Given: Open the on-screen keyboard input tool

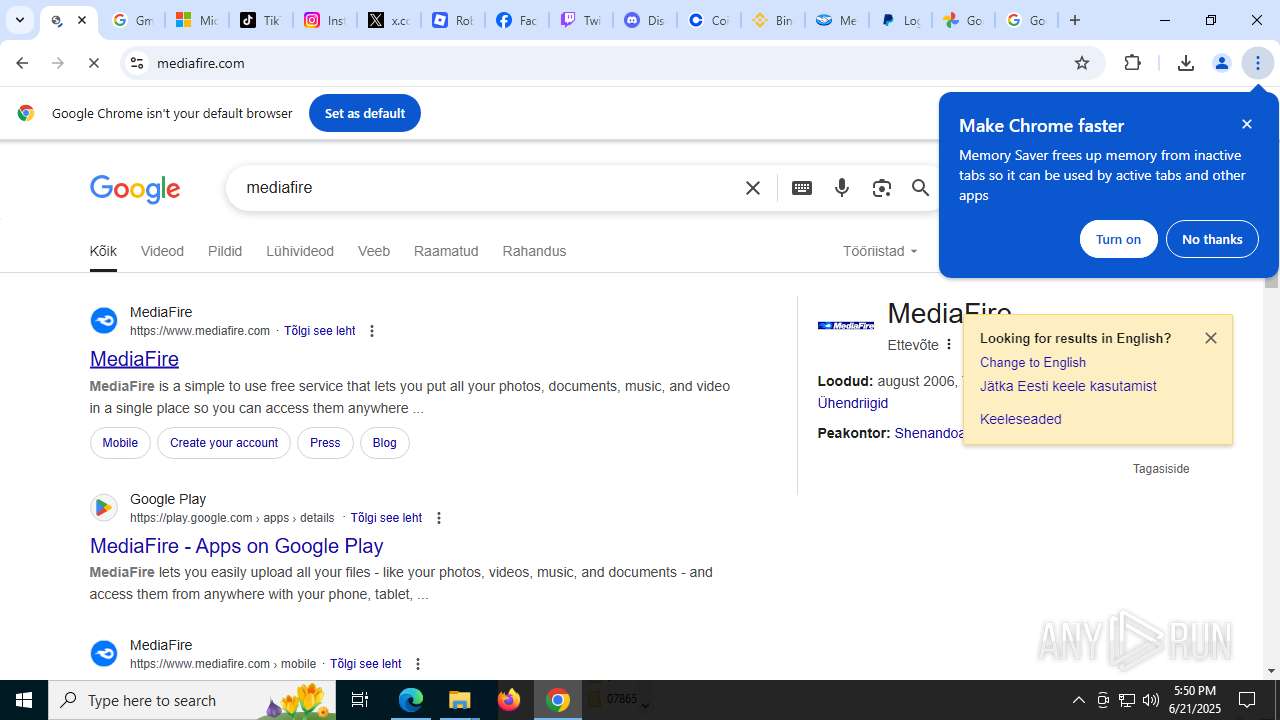Looking at the screenshot, I should [x=802, y=188].
